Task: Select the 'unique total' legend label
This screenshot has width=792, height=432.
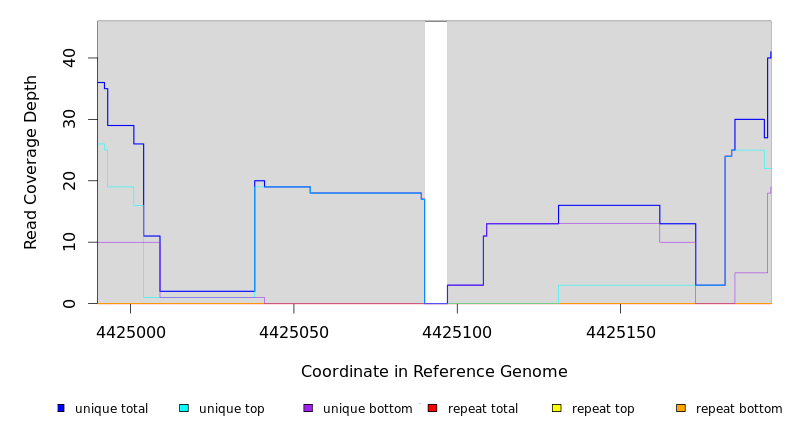Action: point(111,409)
